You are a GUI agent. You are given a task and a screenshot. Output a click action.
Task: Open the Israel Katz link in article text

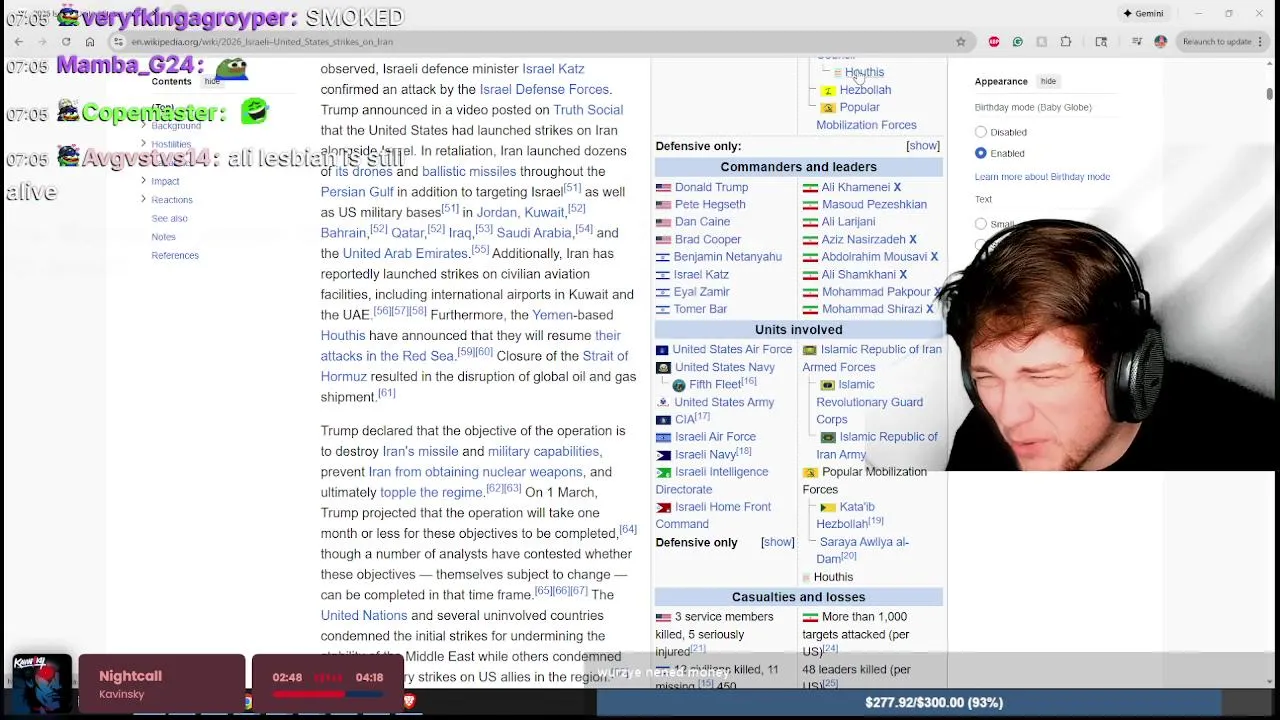click(x=553, y=69)
